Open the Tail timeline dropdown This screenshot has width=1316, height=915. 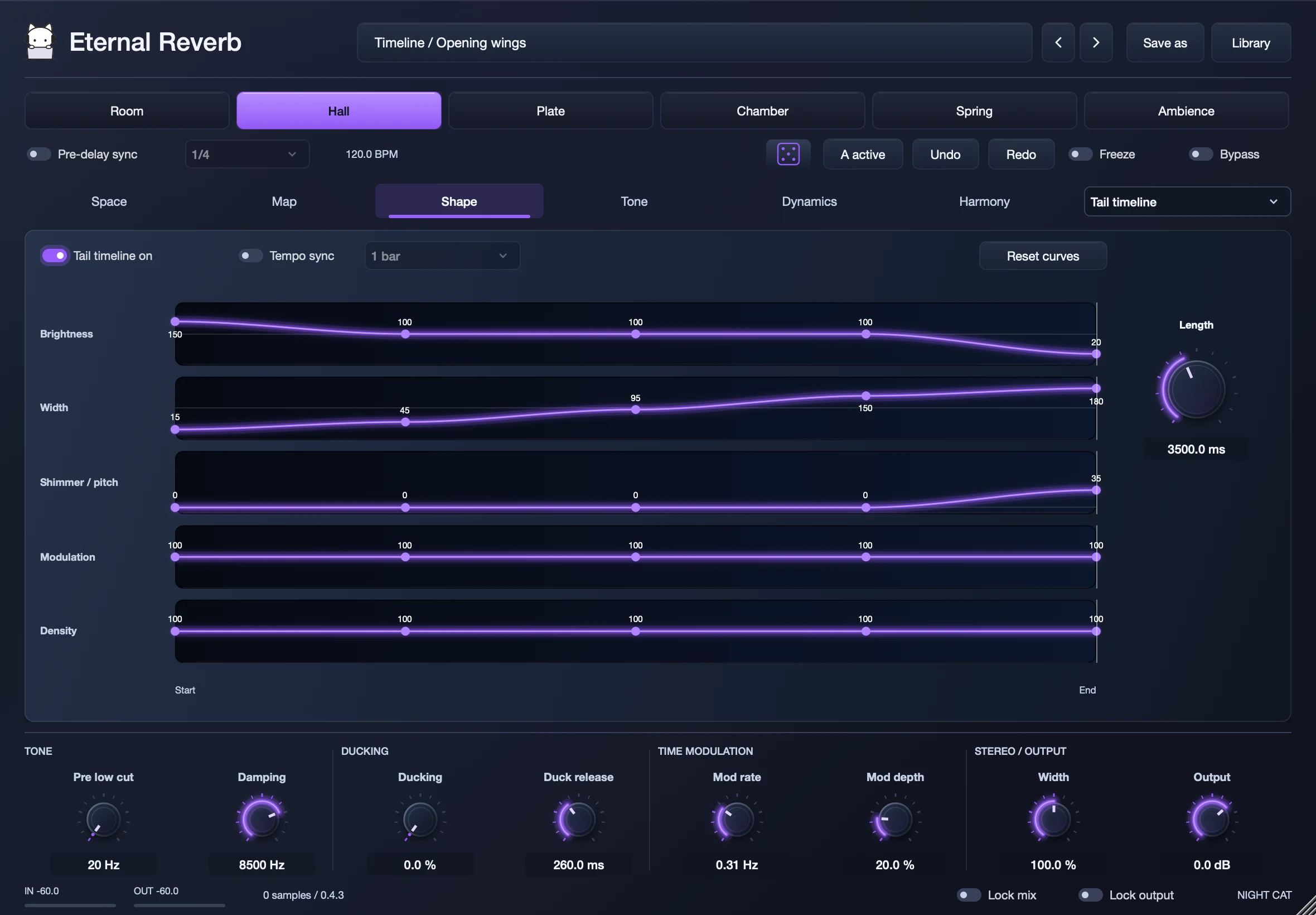[1187, 202]
